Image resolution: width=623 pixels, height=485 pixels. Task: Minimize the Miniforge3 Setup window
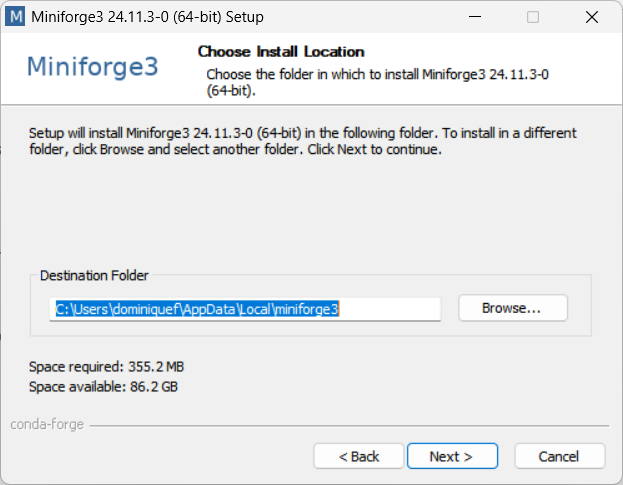point(475,17)
